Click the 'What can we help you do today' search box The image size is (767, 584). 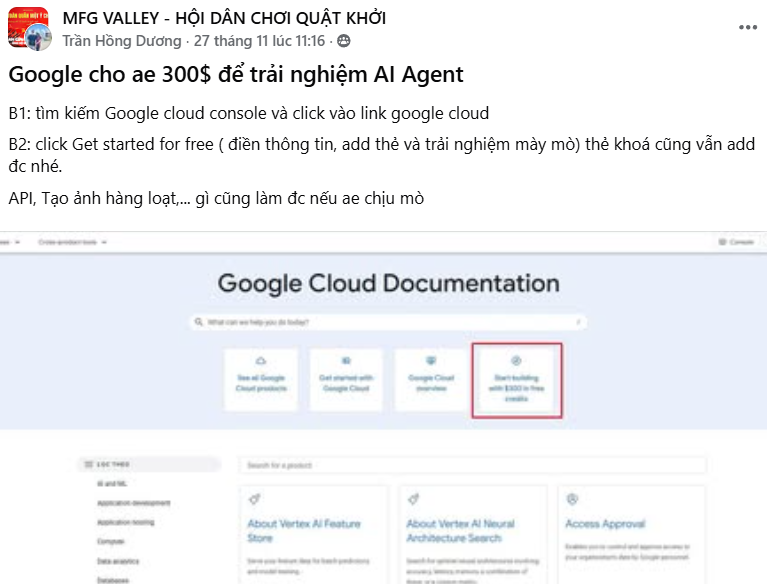(x=388, y=323)
